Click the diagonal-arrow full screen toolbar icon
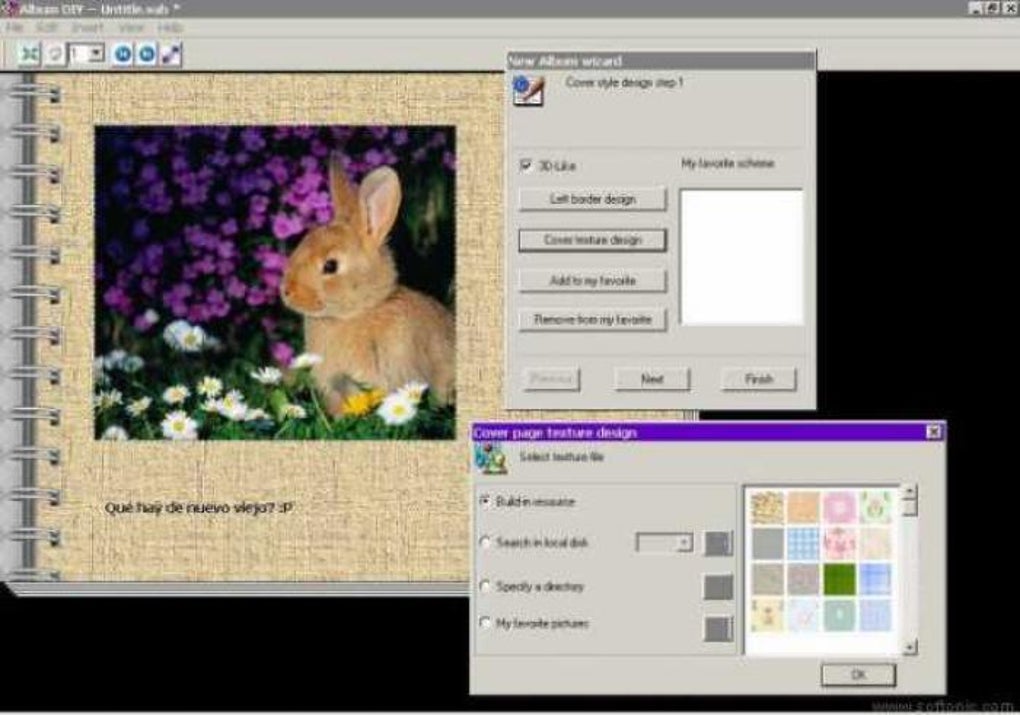The image size is (1020, 715). 171,54
